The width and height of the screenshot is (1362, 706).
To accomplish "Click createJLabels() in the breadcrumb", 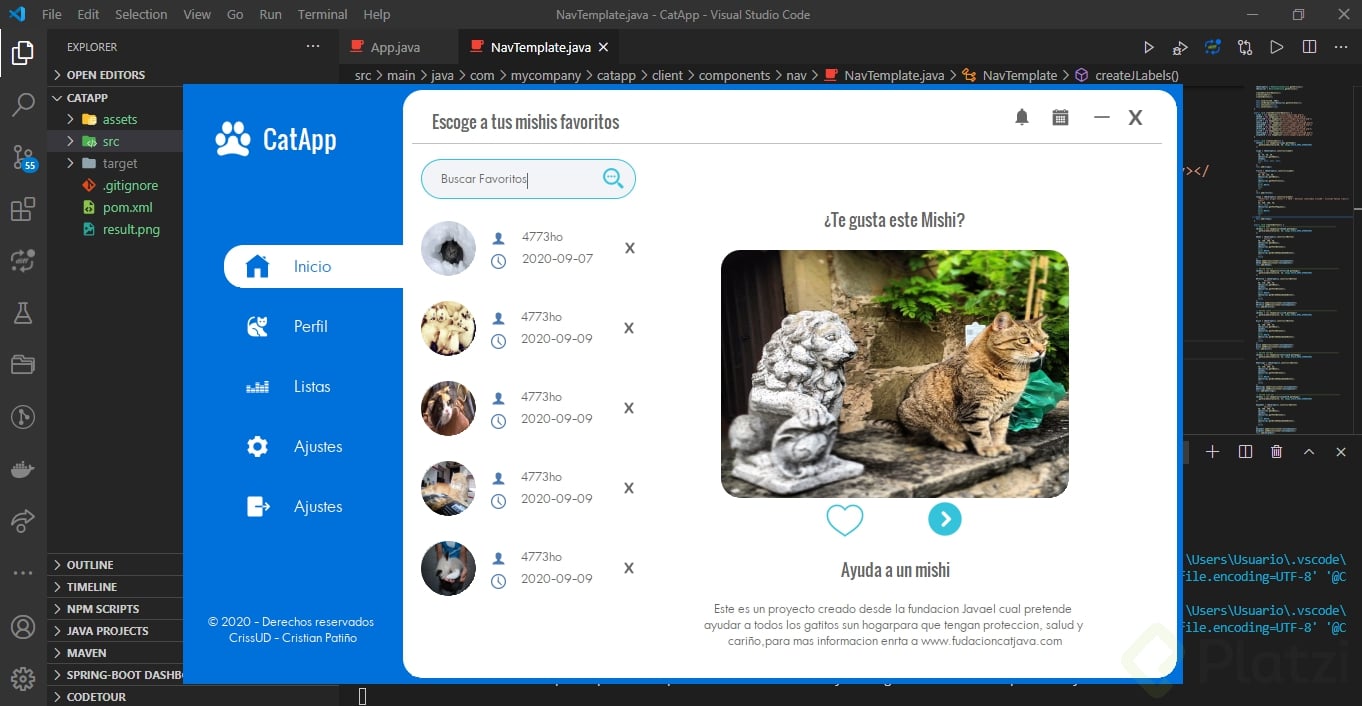I will pyautogui.click(x=1137, y=75).
